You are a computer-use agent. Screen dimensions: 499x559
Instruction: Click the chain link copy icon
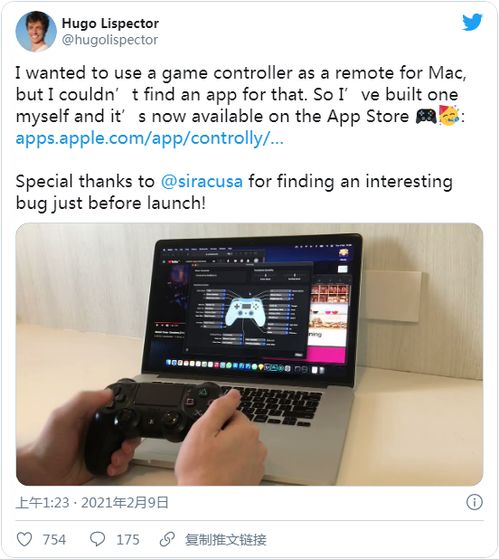(167, 539)
